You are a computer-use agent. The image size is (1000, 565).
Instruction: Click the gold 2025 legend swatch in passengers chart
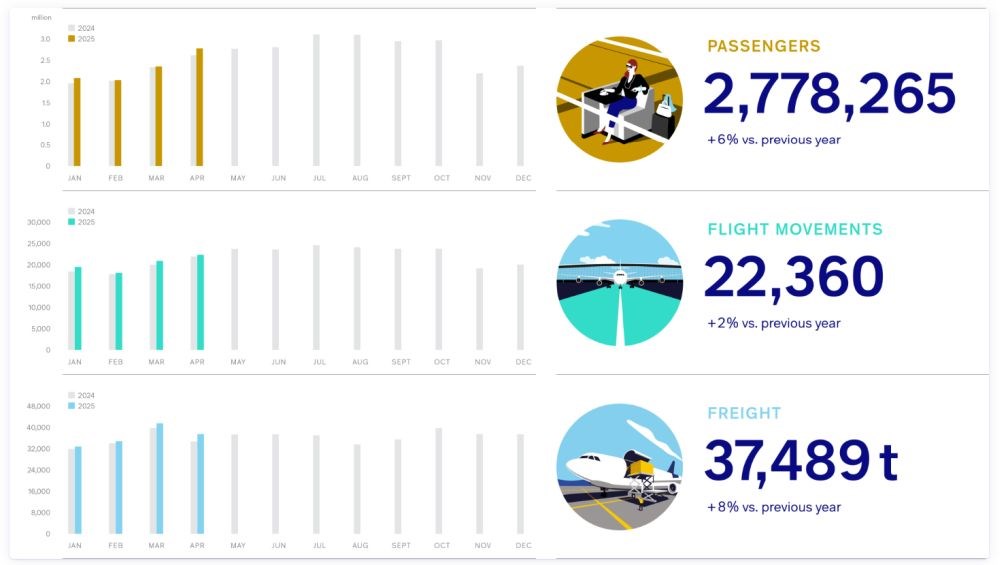click(x=71, y=39)
